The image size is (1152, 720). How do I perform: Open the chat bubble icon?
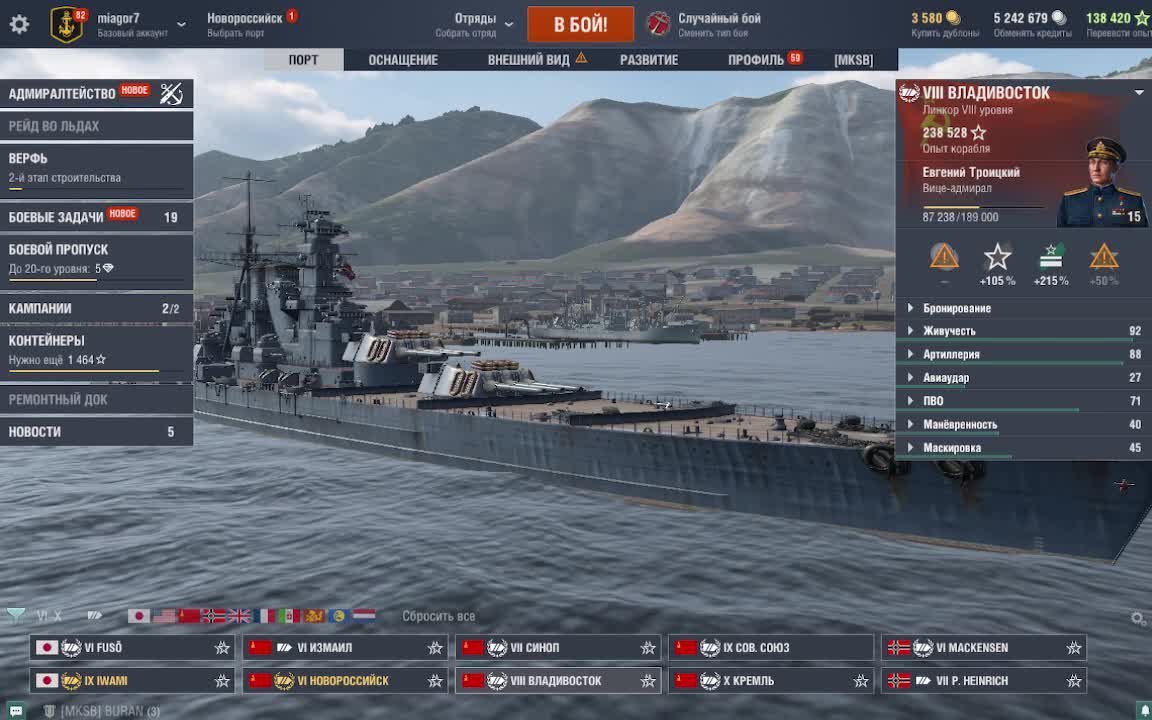pyautogui.click(x=15, y=710)
